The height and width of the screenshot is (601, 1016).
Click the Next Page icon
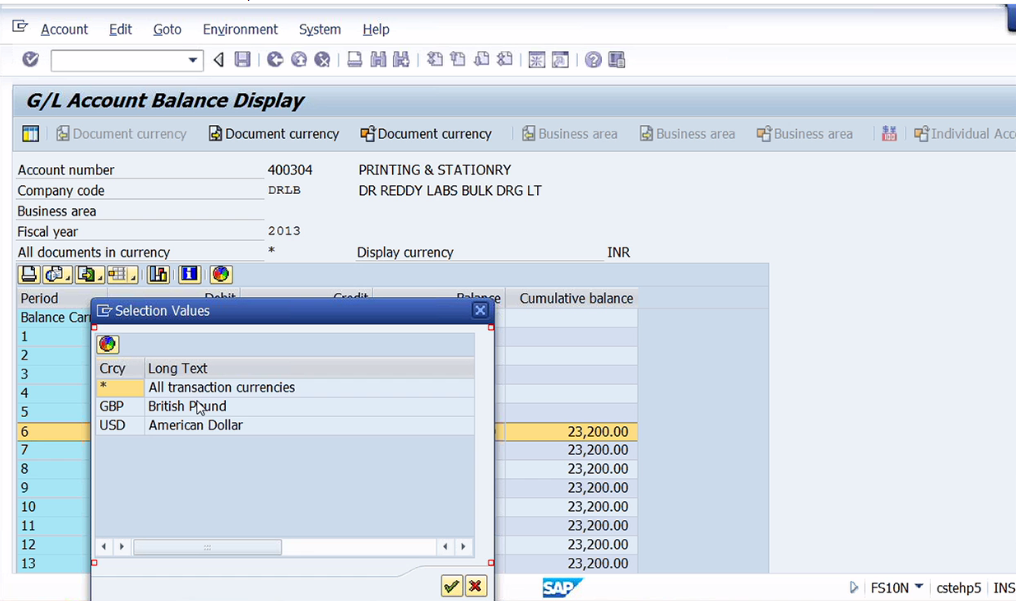point(481,60)
